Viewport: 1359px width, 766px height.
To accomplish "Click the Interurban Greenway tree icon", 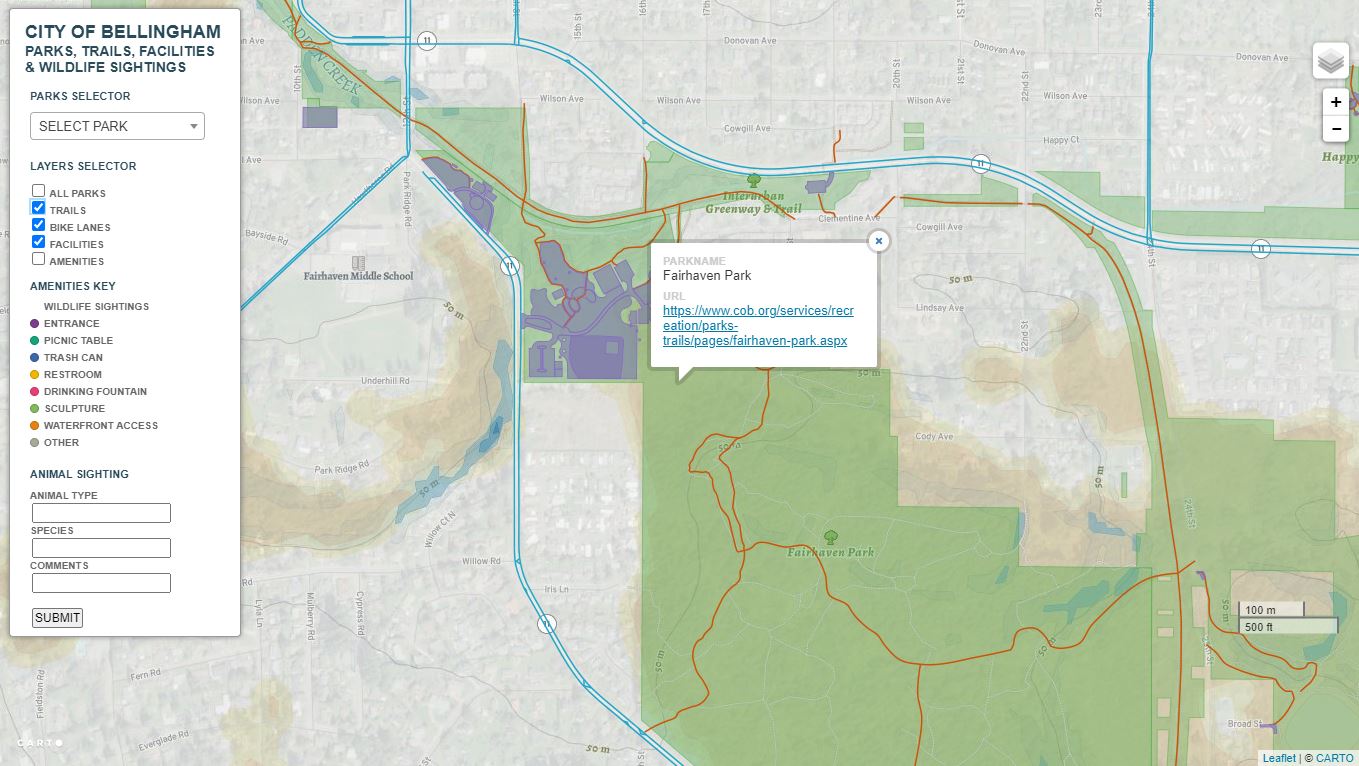I will coord(753,181).
